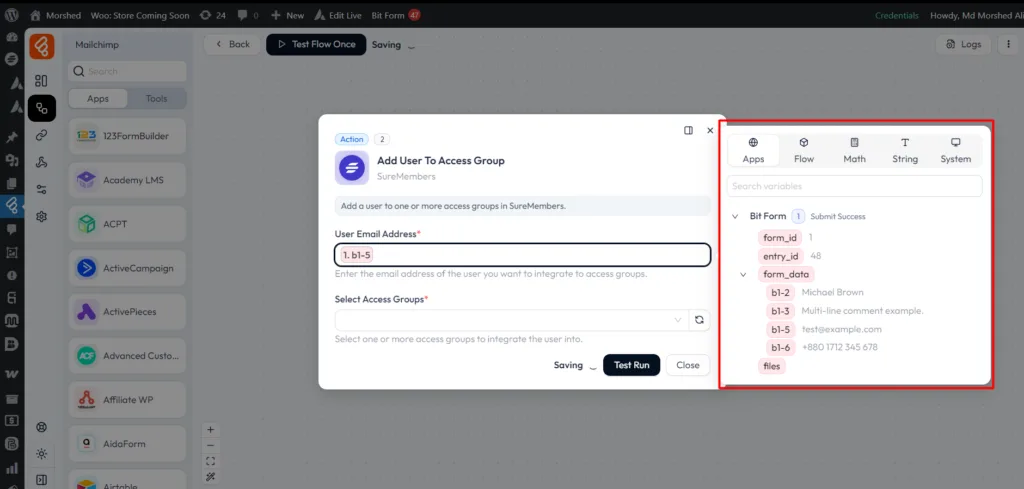The image size is (1024, 489).
Task: Click the WordPress logo in admin bar
Action: pos(12,14)
